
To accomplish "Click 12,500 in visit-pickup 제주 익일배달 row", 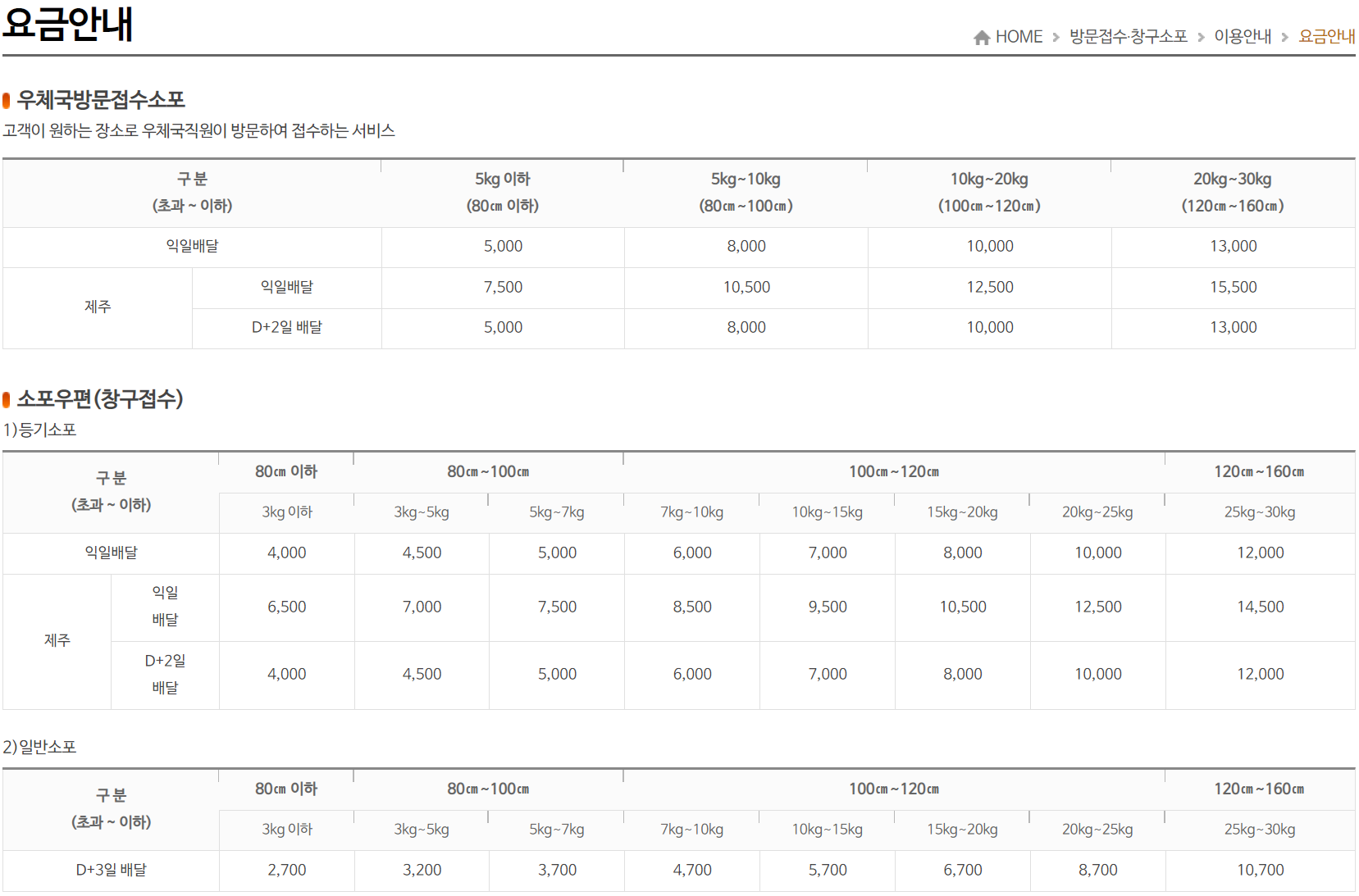I will tap(990, 288).
